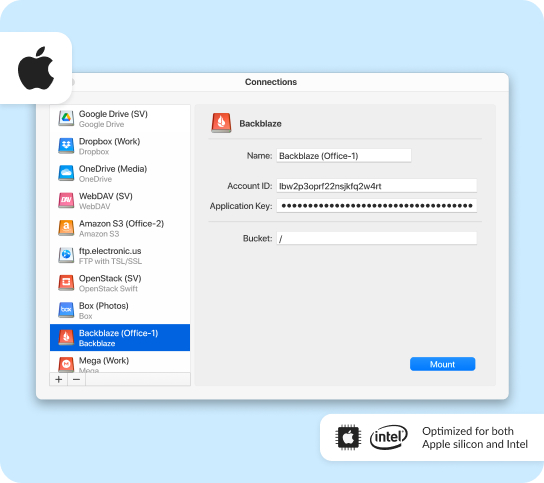Image resolution: width=544 pixels, height=483 pixels.
Task: Select "Google Drive (SV)" connection name
Action: tap(113, 114)
